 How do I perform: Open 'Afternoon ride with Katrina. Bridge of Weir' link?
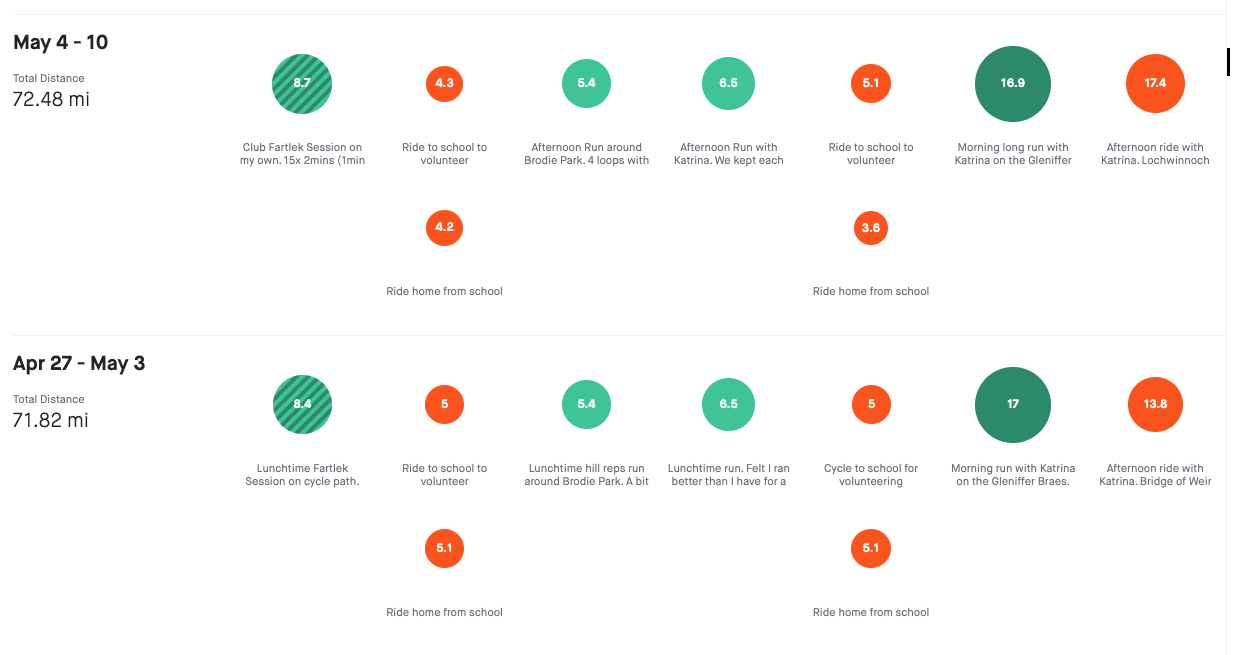(1155, 475)
